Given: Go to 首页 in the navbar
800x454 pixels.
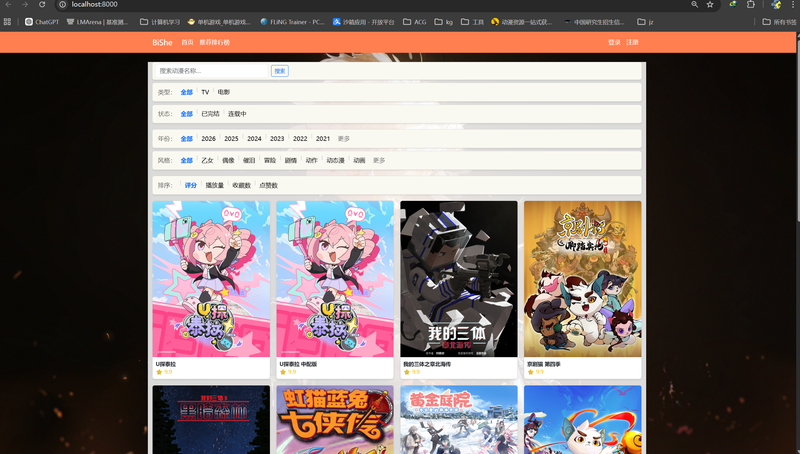Looking at the screenshot, I should tap(187, 42).
